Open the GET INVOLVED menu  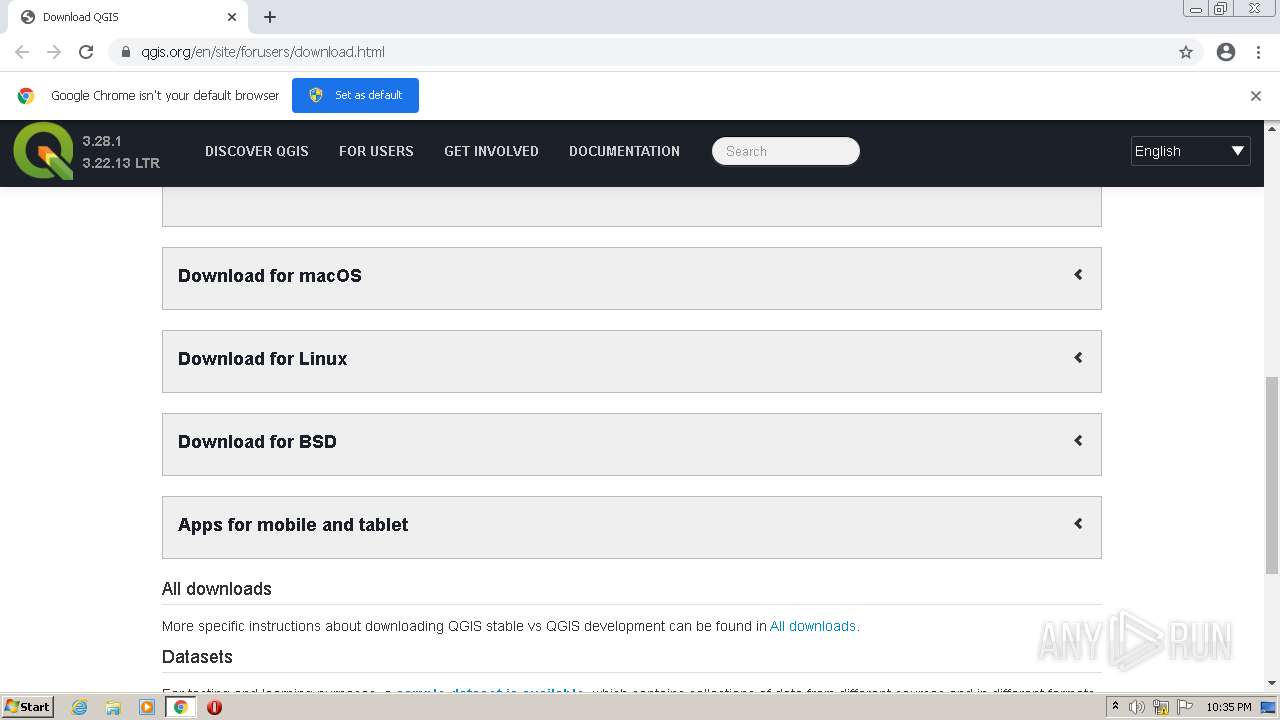[491, 151]
